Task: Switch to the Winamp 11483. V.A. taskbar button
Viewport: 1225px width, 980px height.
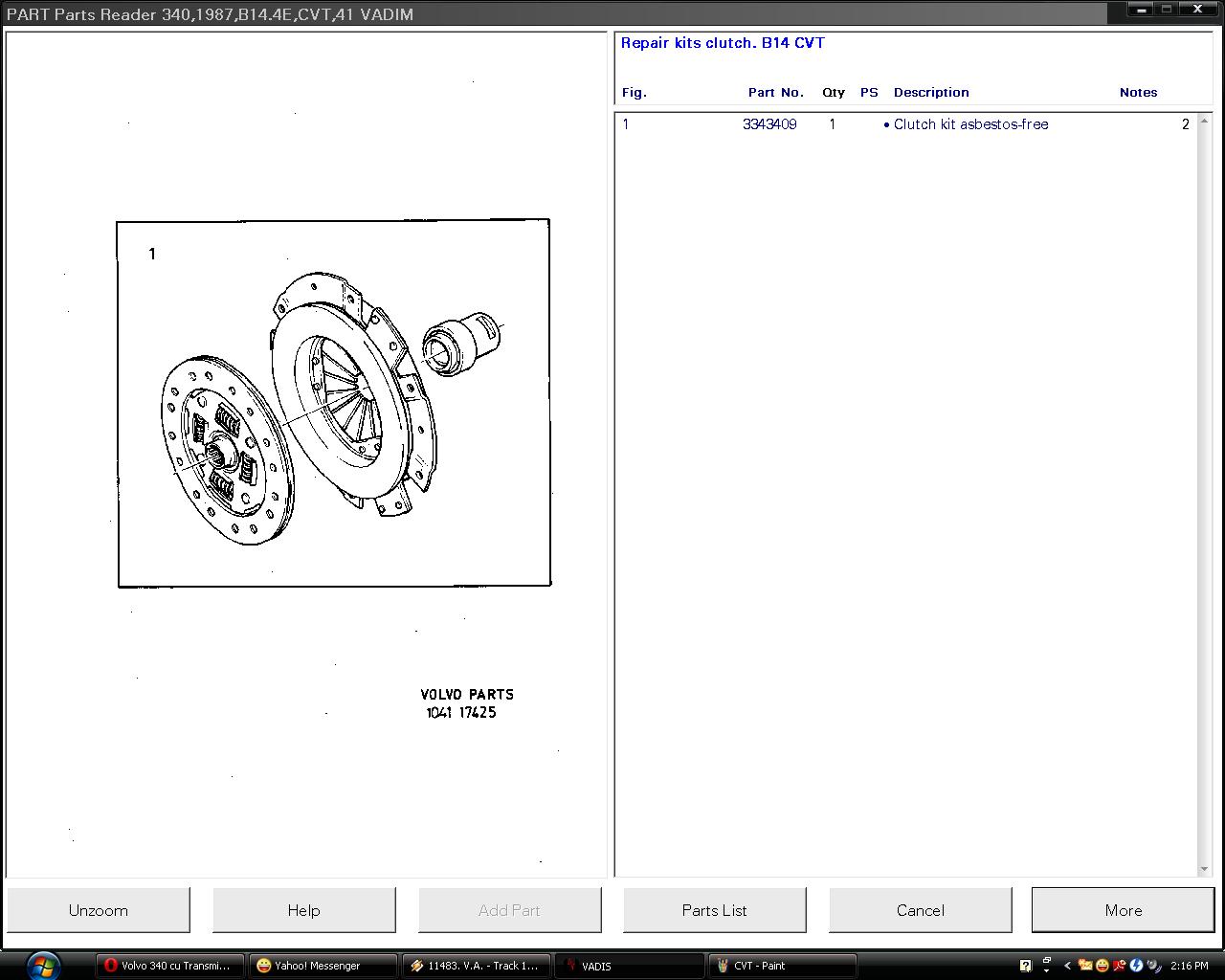Action: [476, 966]
